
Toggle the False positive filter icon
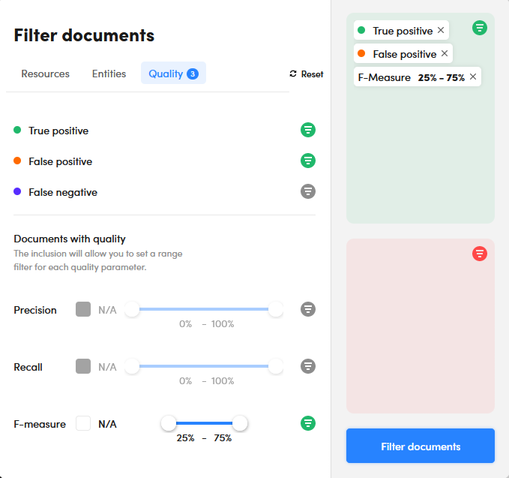[308, 161]
